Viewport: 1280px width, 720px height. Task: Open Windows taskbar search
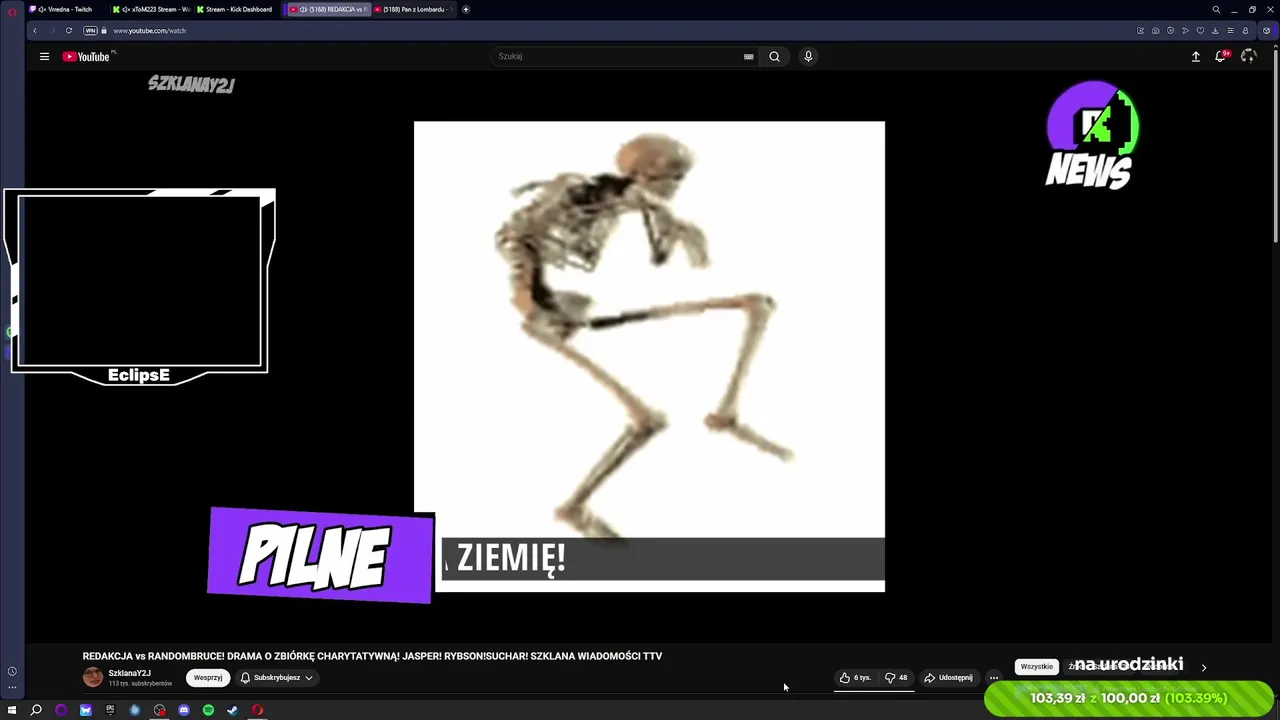tap(36, 710)
